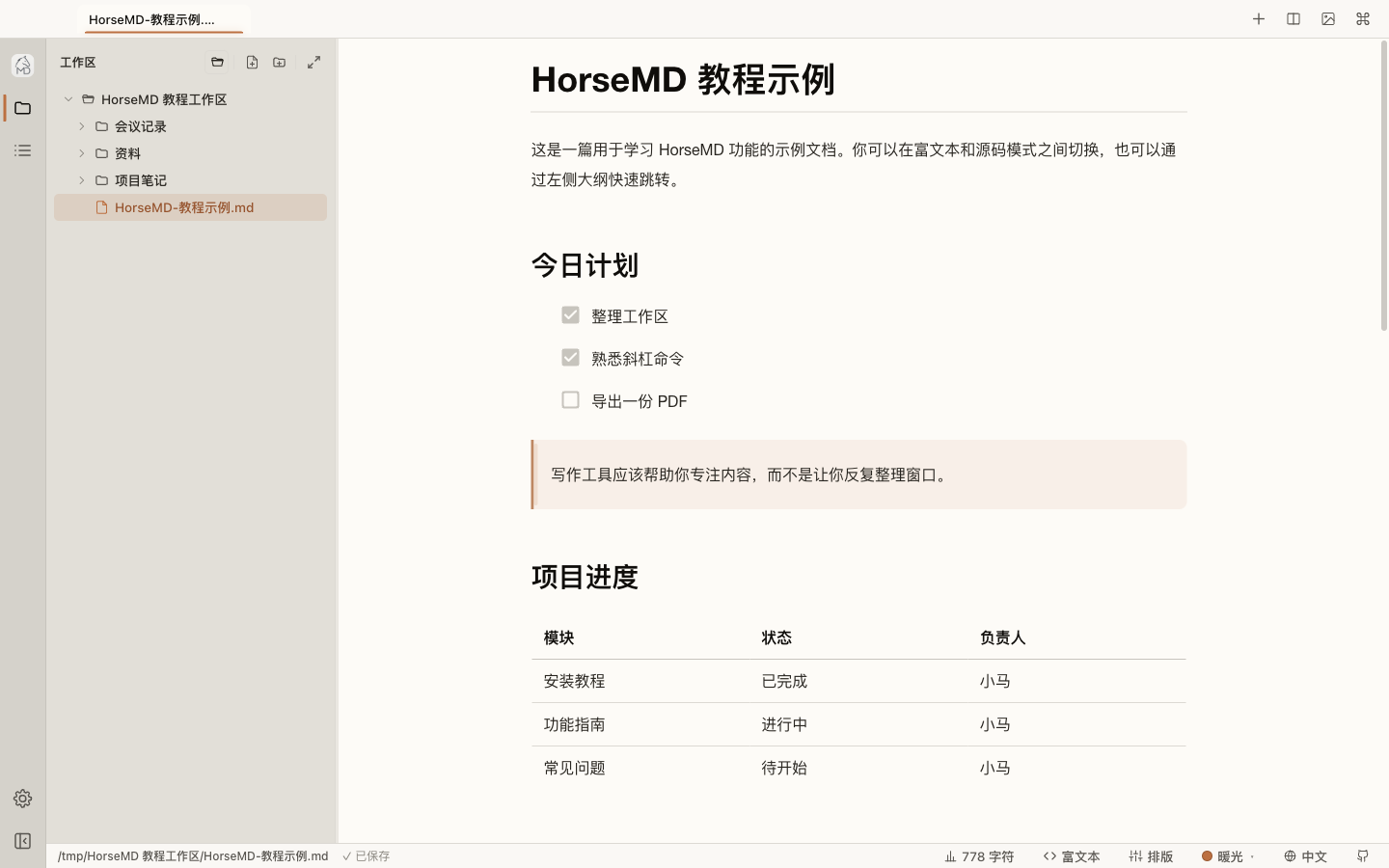Switch to the outline list panel icon
This screenshot has height=868, width=1389.
[23, 150]
